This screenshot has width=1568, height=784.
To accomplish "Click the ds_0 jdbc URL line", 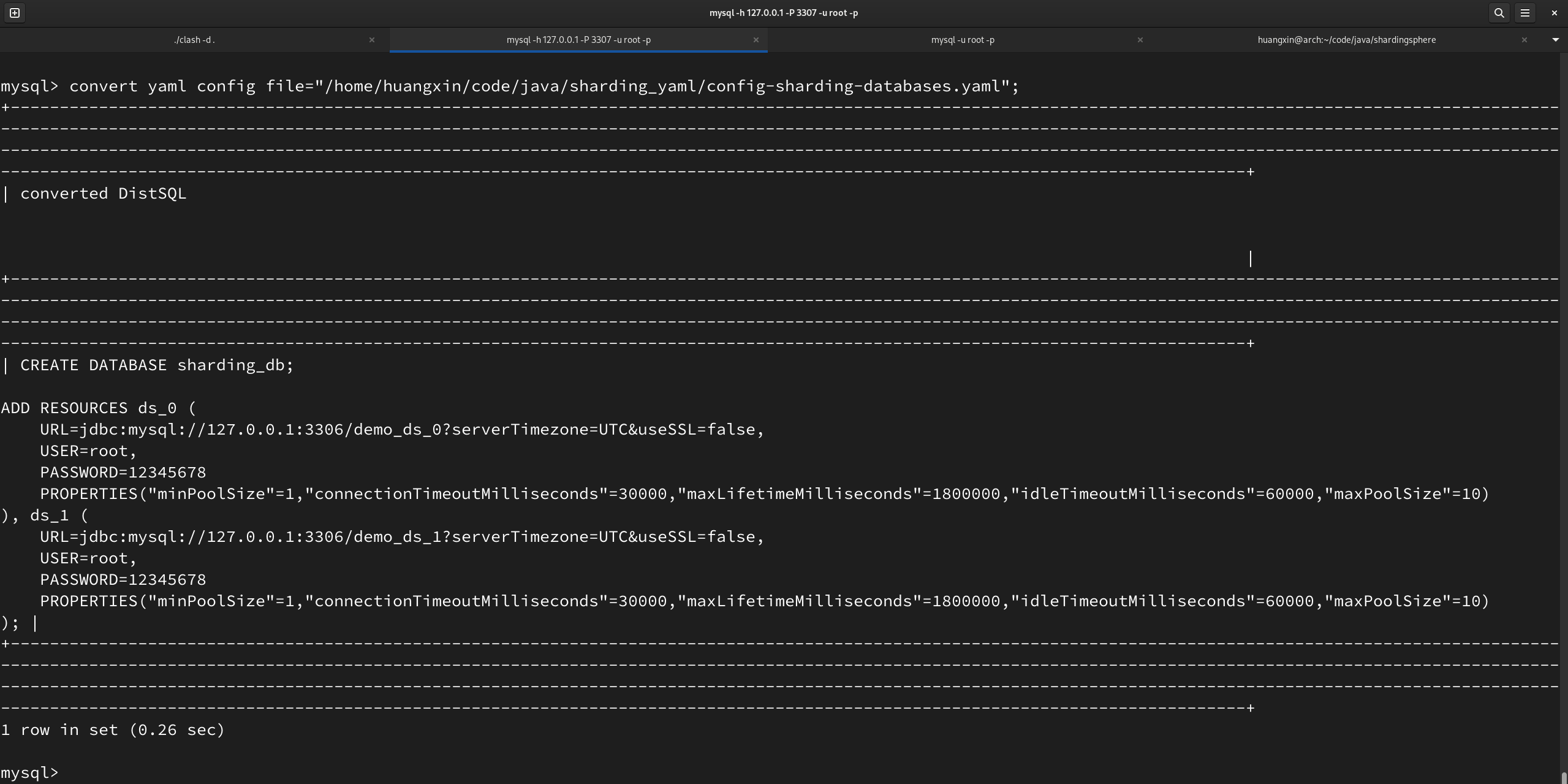I will 402,430.
